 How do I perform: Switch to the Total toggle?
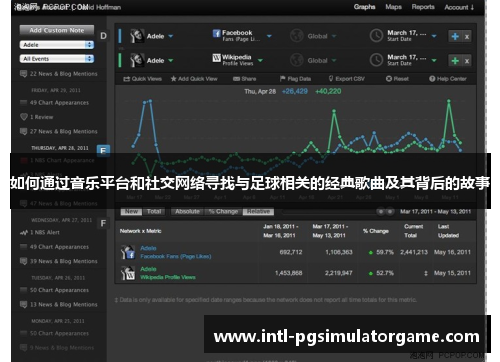(x=154, y=211)
